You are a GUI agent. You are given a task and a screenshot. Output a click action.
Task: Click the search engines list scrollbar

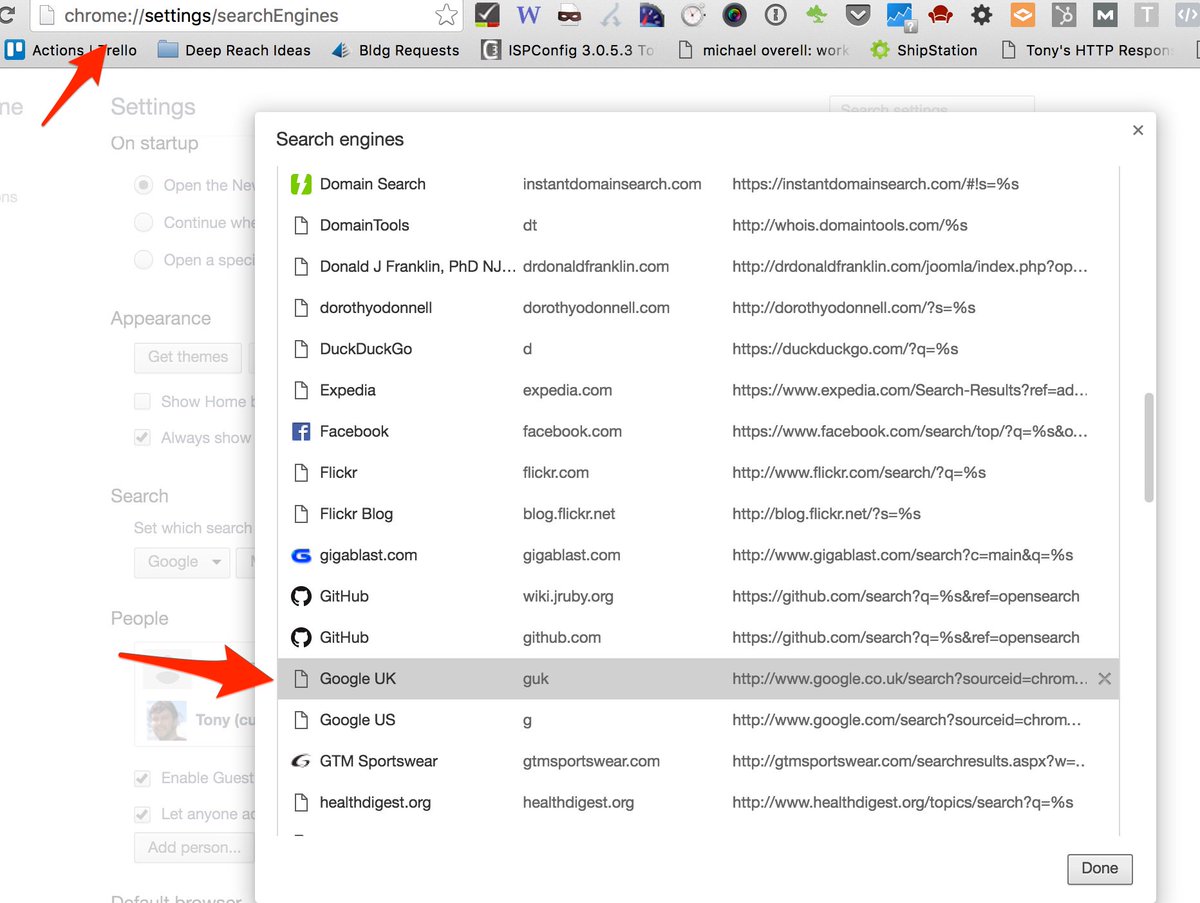pos(1149,447)
